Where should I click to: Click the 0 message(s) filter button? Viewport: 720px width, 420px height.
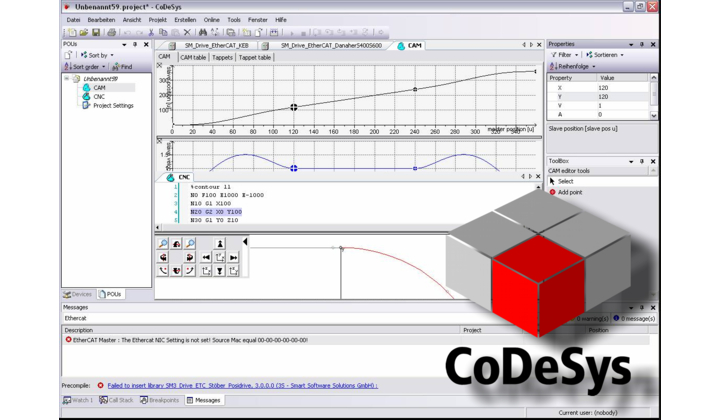pos(635,319)
